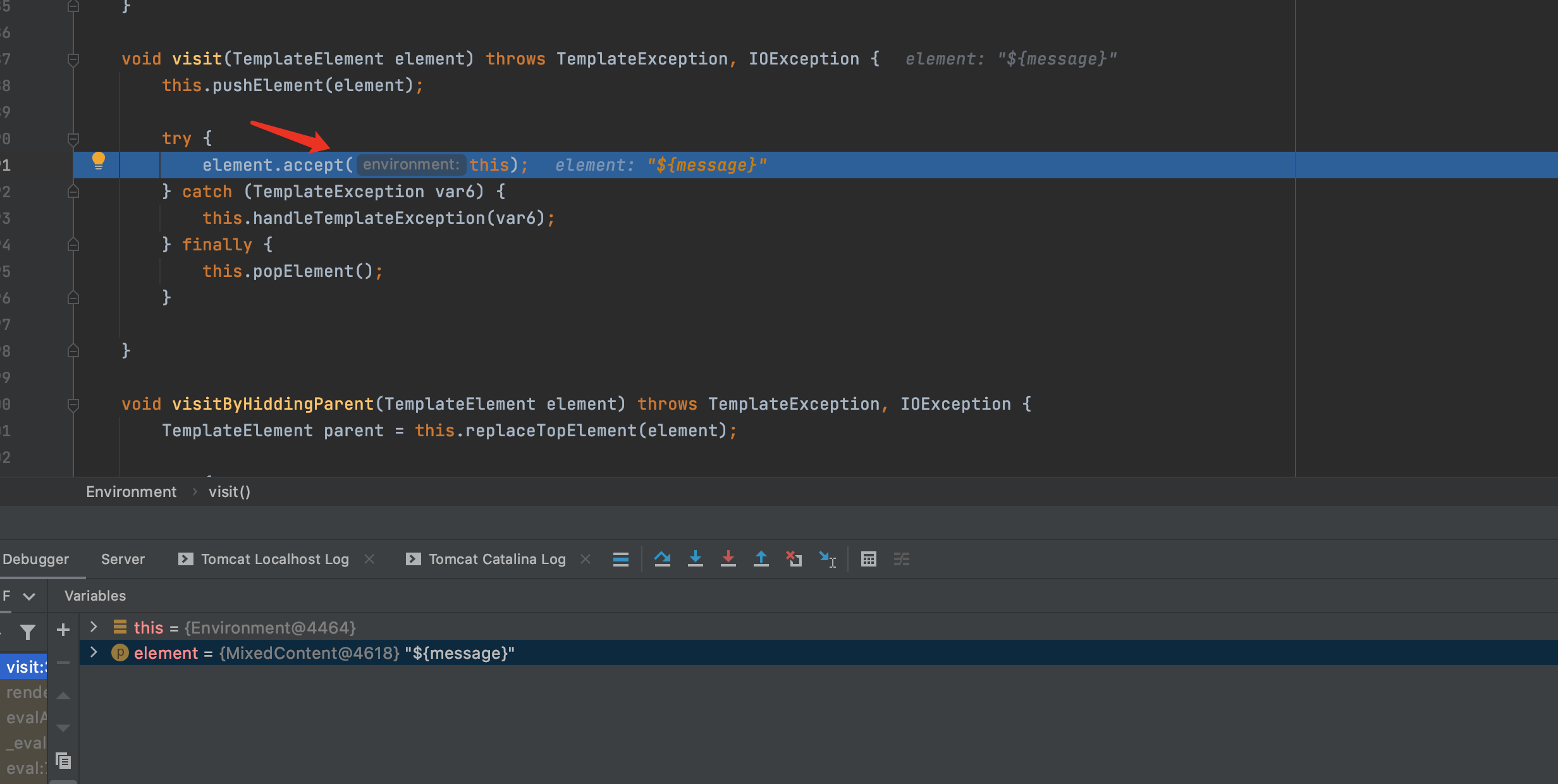Viewport: 1558px width, 784px height.
Task: Expand the 'this' Environment variable node
Action: pos(94,627)
